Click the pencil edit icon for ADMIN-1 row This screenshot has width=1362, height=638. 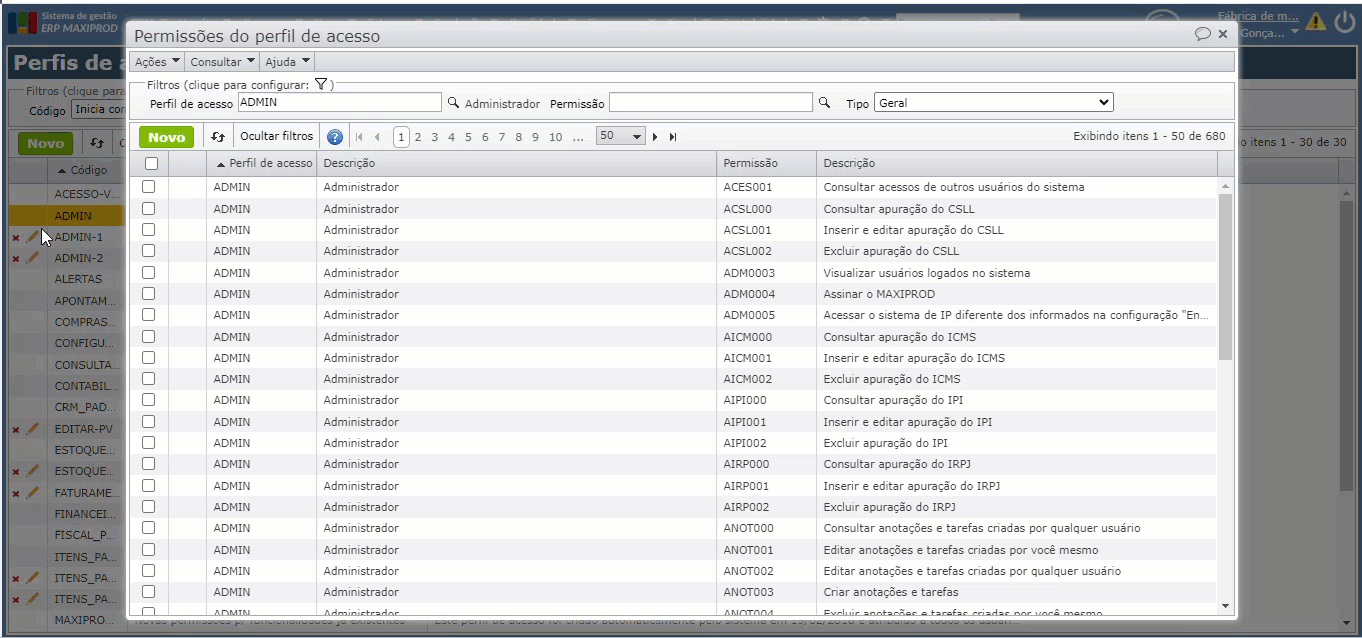point(33,237)
